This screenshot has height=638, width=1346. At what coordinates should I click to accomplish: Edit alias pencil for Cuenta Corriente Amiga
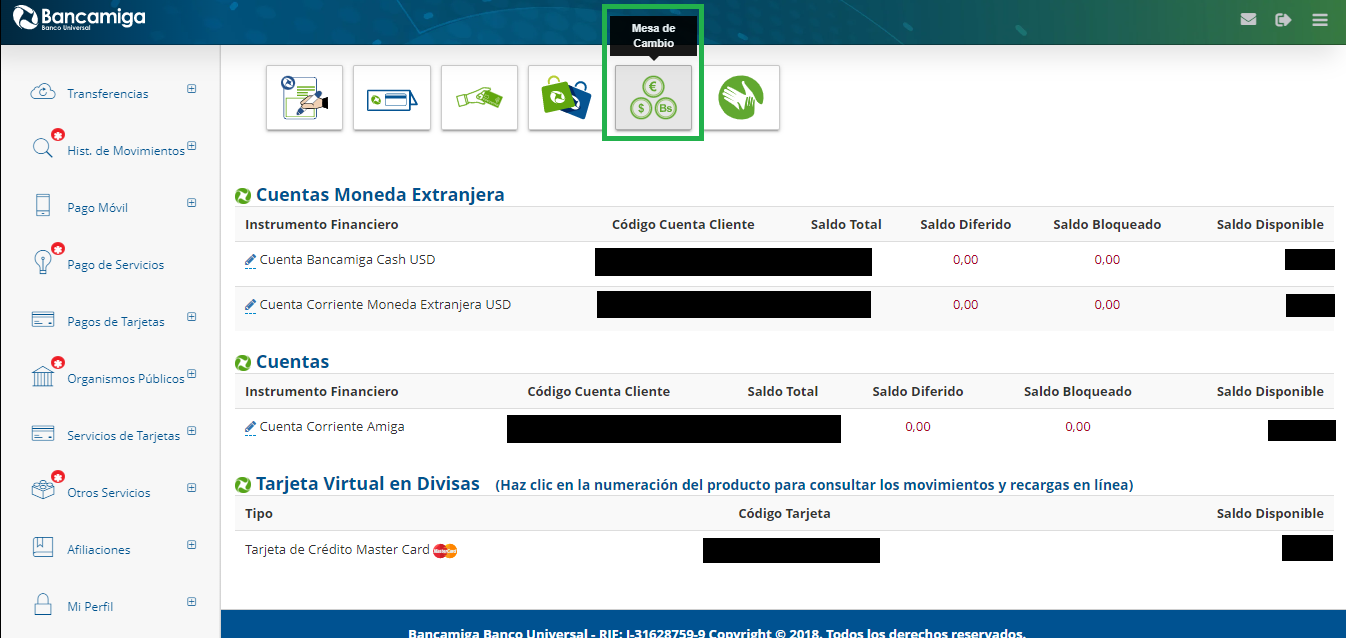pyautogui.click(x=250, y=428)
